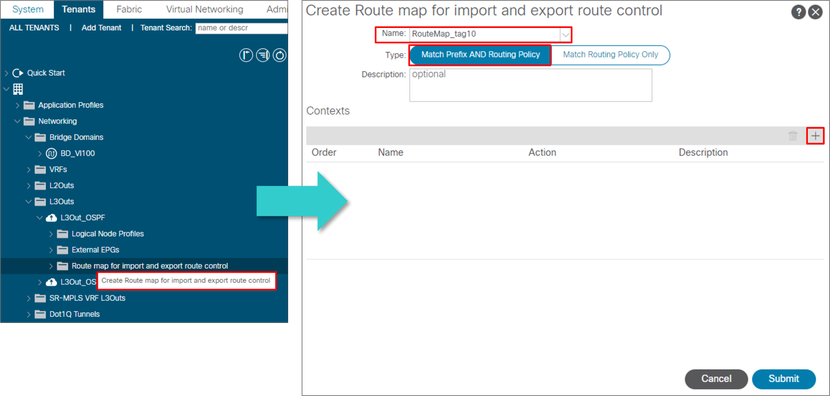Click the Submit button
The image size is (830, 396).
tap(783, 379)
